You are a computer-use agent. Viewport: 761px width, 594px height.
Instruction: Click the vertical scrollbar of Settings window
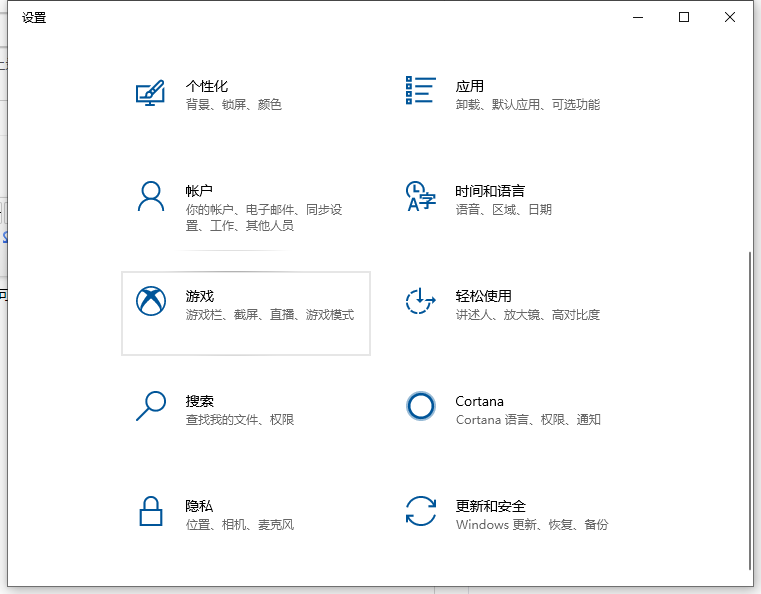[749, 400]
